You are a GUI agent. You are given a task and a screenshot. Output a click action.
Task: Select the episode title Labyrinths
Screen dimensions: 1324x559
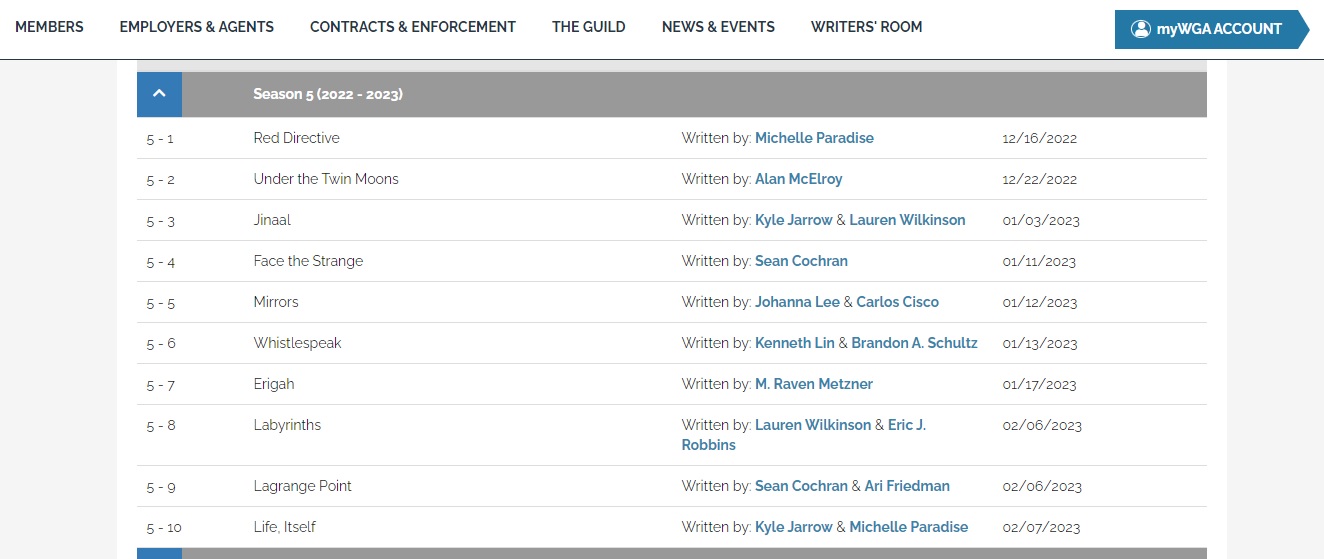click(287, 425)
